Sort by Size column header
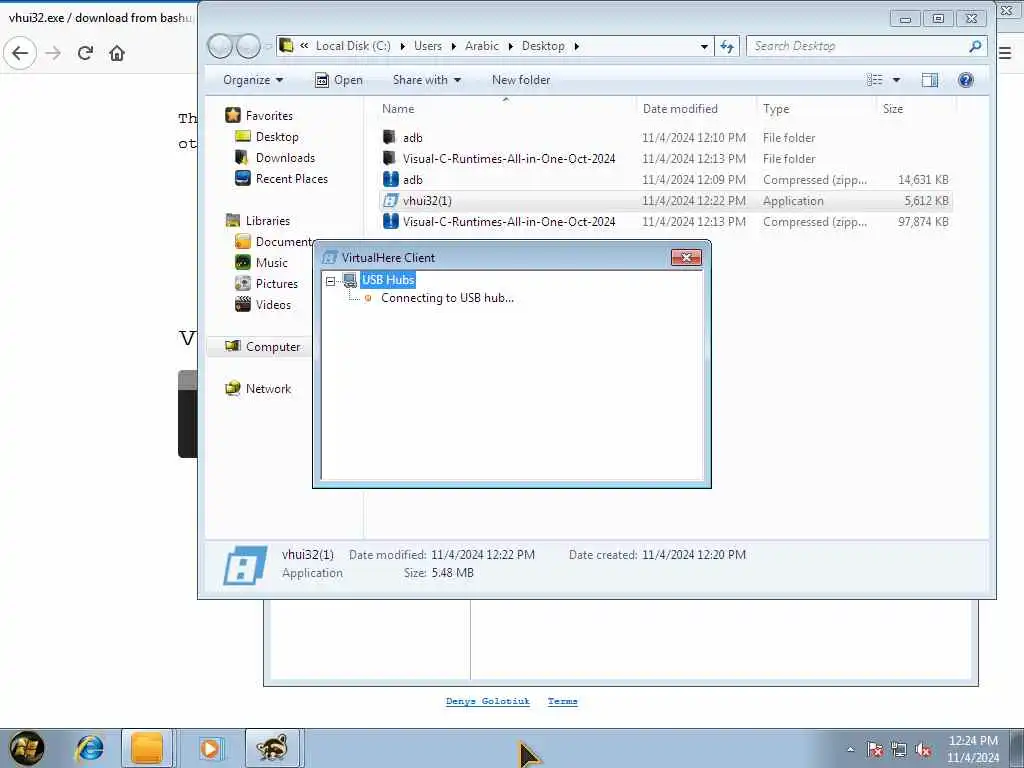1024x768 pixels. click(x=893, y=109)
